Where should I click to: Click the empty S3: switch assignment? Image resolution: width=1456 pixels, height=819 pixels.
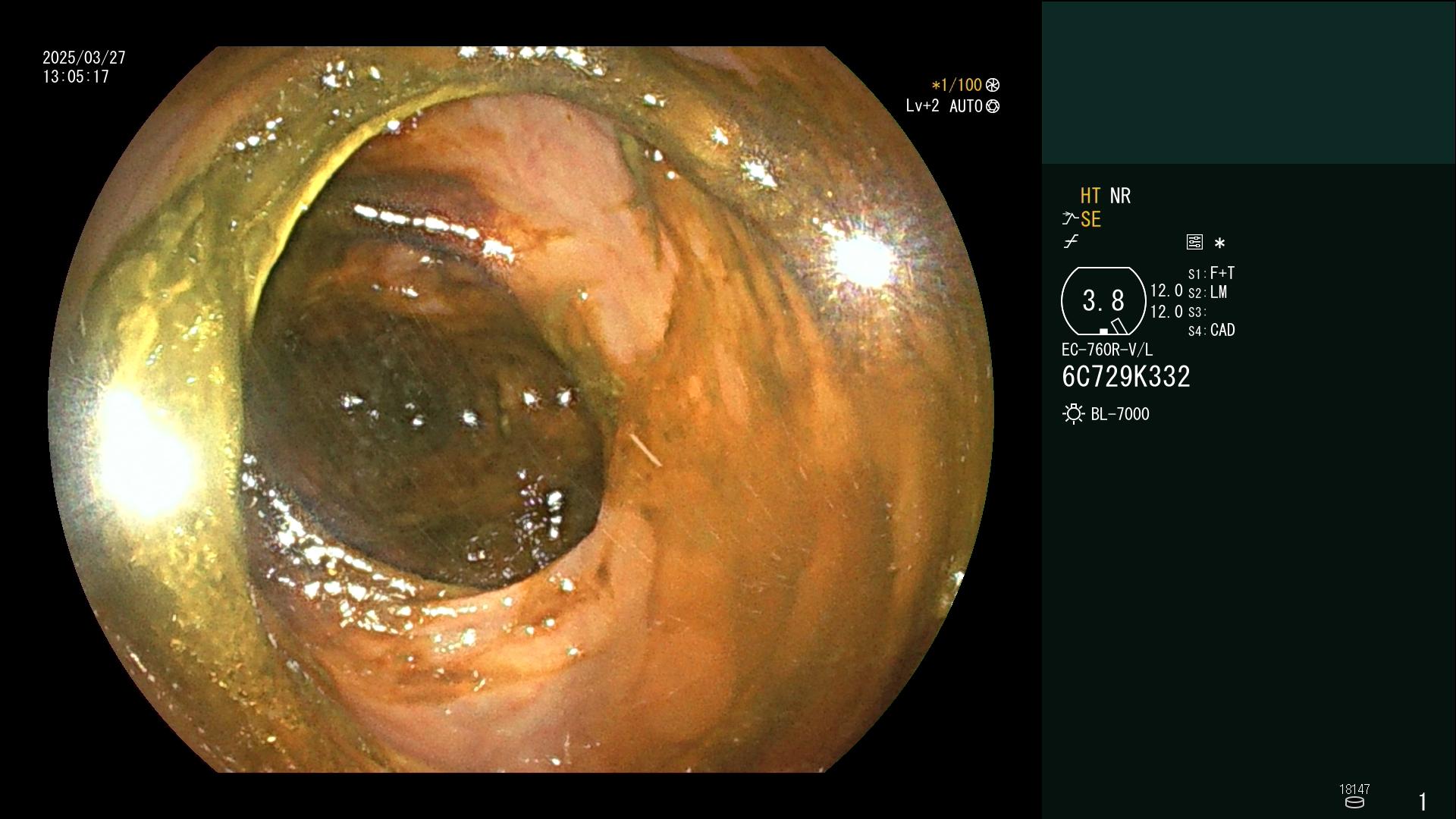coord(1197,312)
